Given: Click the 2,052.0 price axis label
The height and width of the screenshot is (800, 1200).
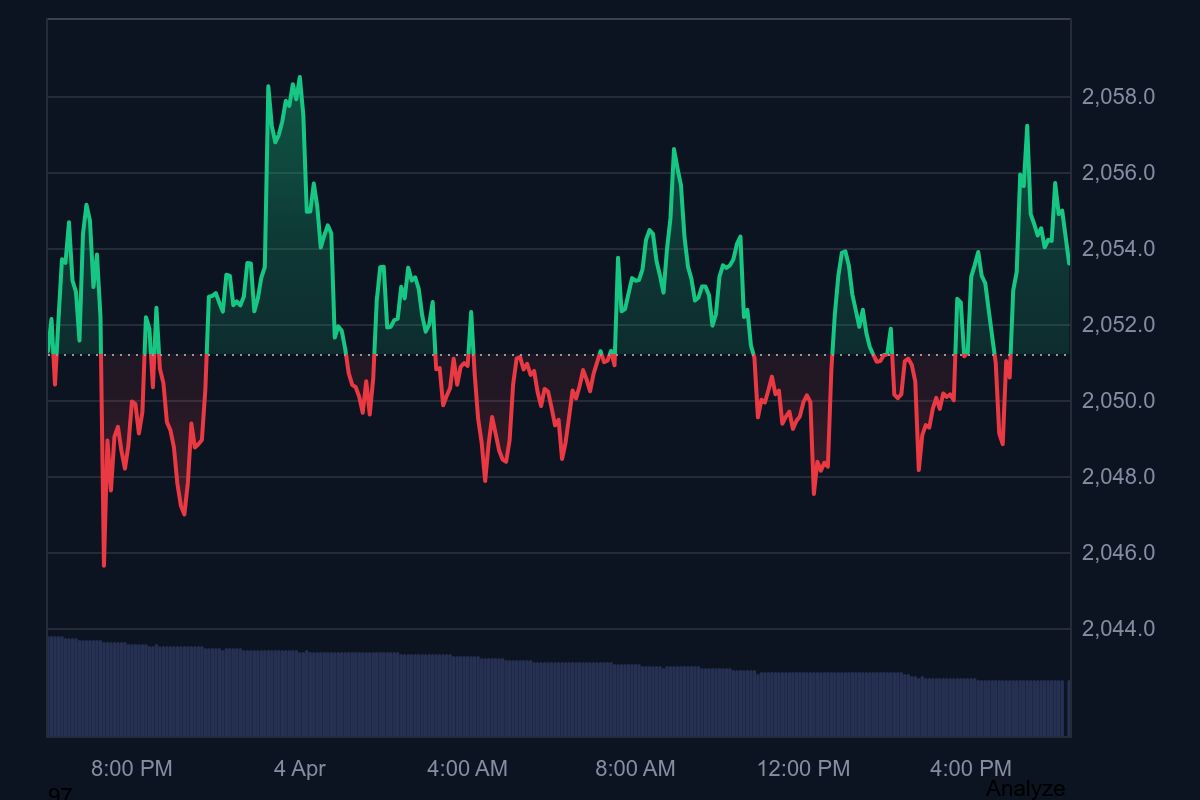Looking at the screenshot, I should pos(1118,325).
